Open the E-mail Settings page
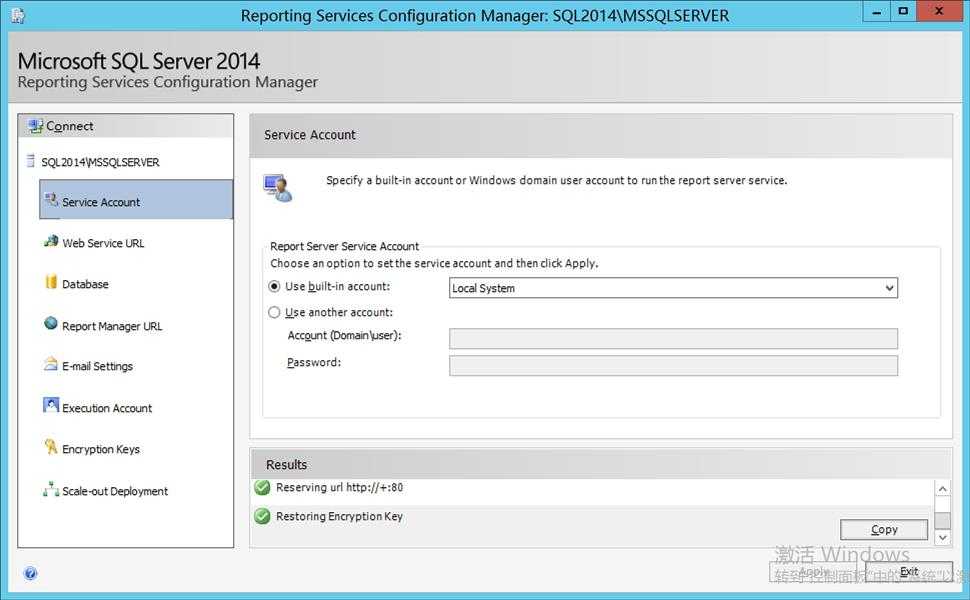The height and width of the screenshot is (600, 970). pos(97,366)
